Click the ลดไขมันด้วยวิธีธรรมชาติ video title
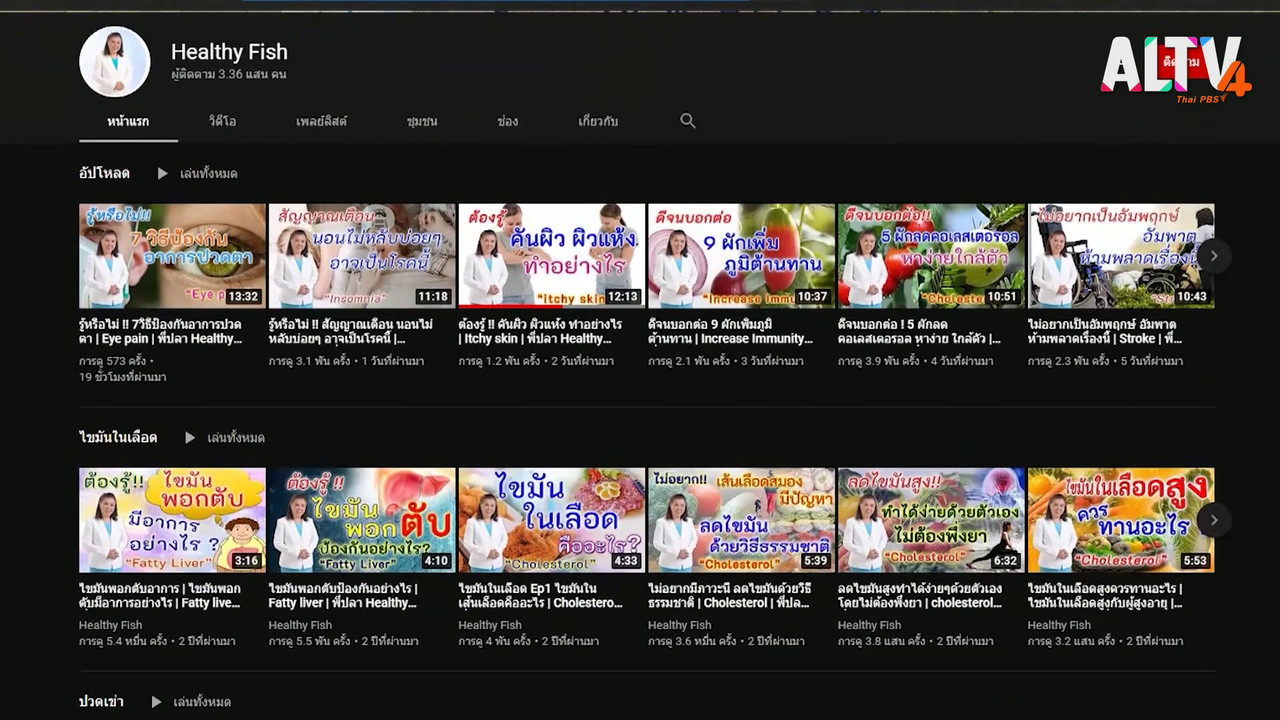The image size is (1280, 720). click(729, 596)
